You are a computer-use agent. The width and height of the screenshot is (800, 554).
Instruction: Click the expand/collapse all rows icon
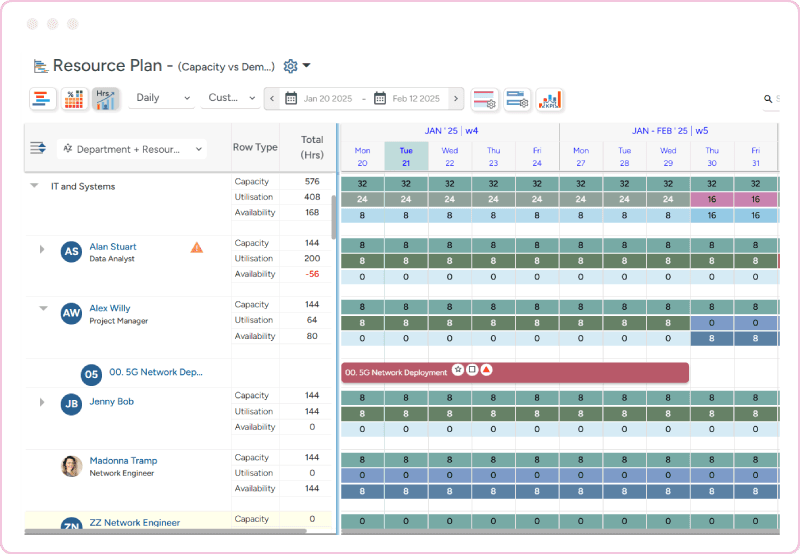pyautogui.click(x=38, y=148)
